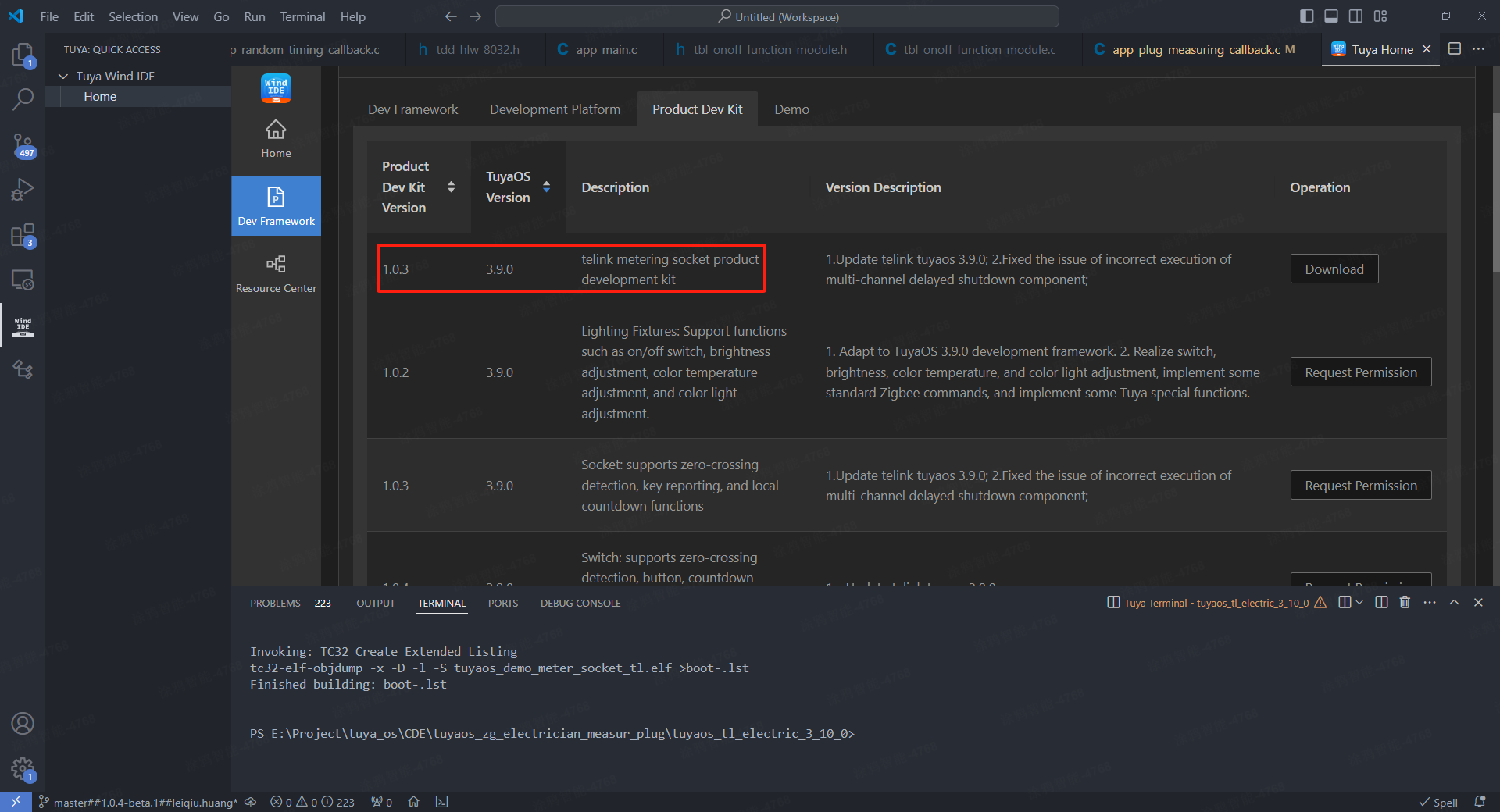
Task: Open the Accounts icon in activity bar
Action: click(x=23, y=724)
